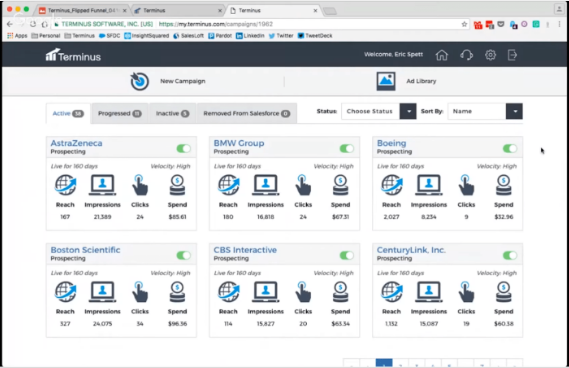Open the LinkedIn bookmark
The image size is (569, 368).
[x=250, y=36]
